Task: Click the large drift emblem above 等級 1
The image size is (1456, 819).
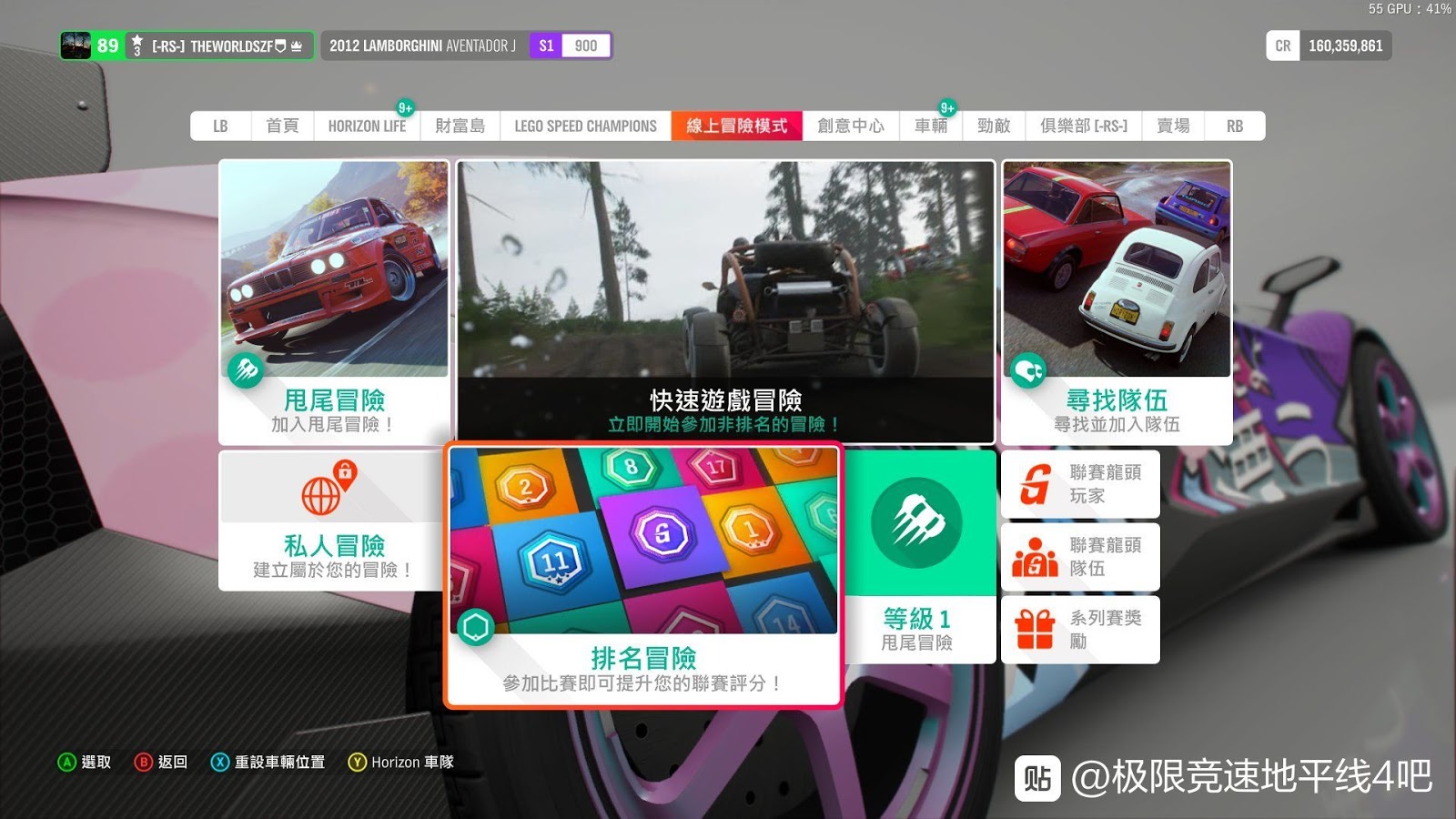Action: coord(916,523)
